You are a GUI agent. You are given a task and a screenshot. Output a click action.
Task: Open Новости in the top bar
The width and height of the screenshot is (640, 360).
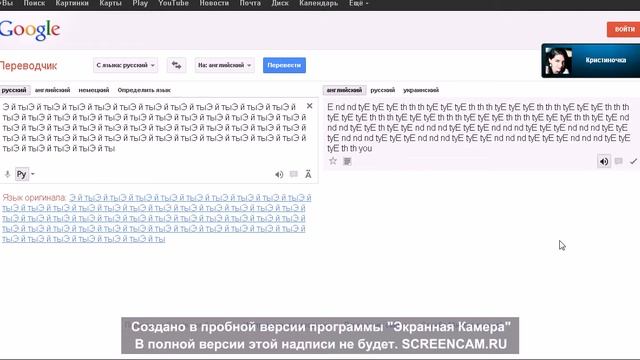[x=214, y=3]
